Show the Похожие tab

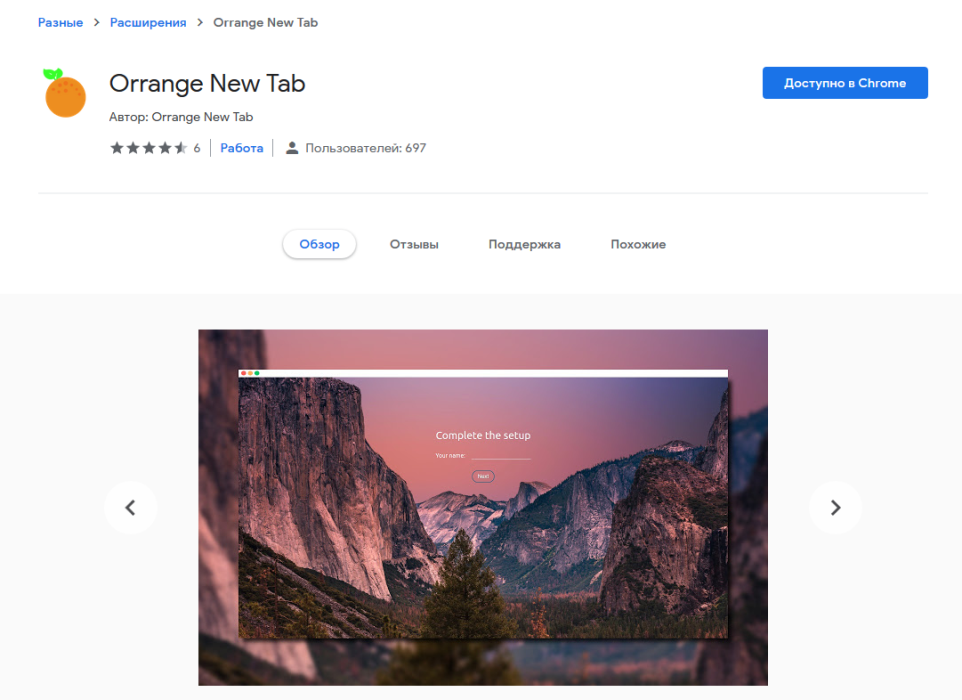[x=638, y=244]
